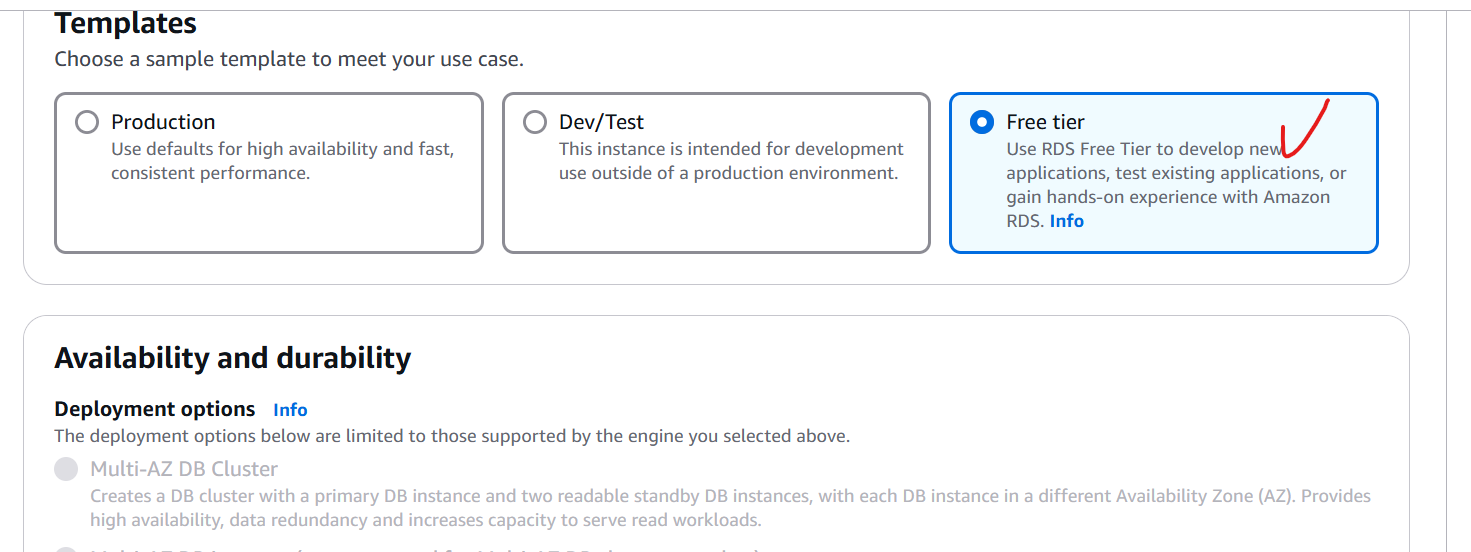The height and width of the screenshot is (552, 1471).
Task: Click the Availability and durability heading
Action: click(x=233, y=358)
